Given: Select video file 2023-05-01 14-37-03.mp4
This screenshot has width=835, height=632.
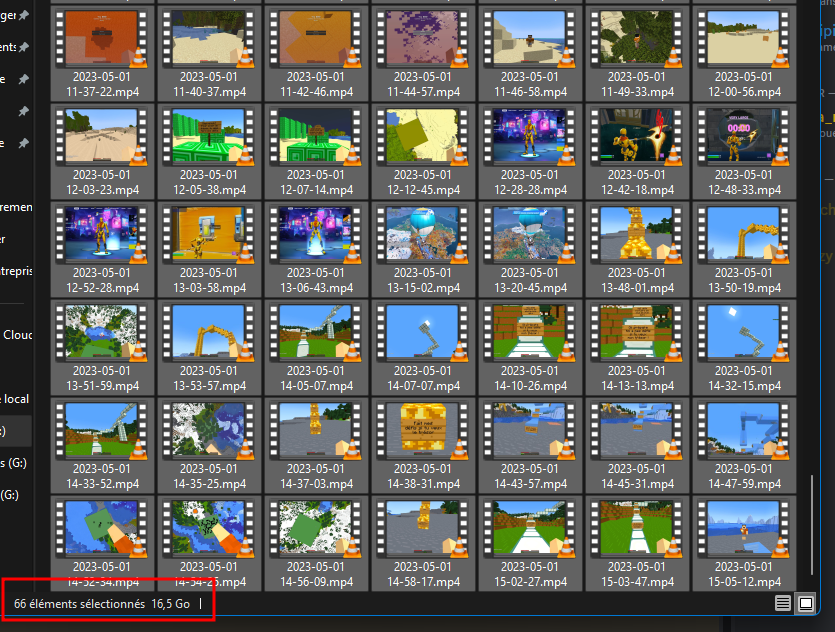Looking at the screenshot, I should point(316,445).
